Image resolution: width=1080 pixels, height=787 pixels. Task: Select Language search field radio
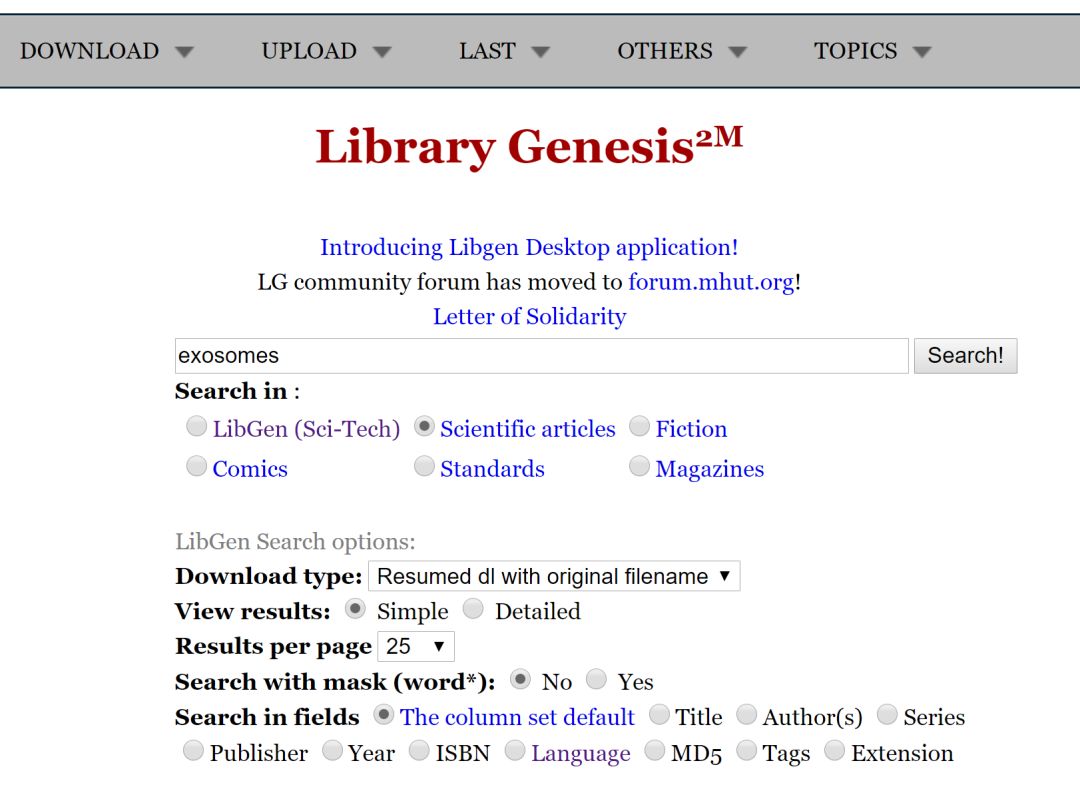point(515,751)
